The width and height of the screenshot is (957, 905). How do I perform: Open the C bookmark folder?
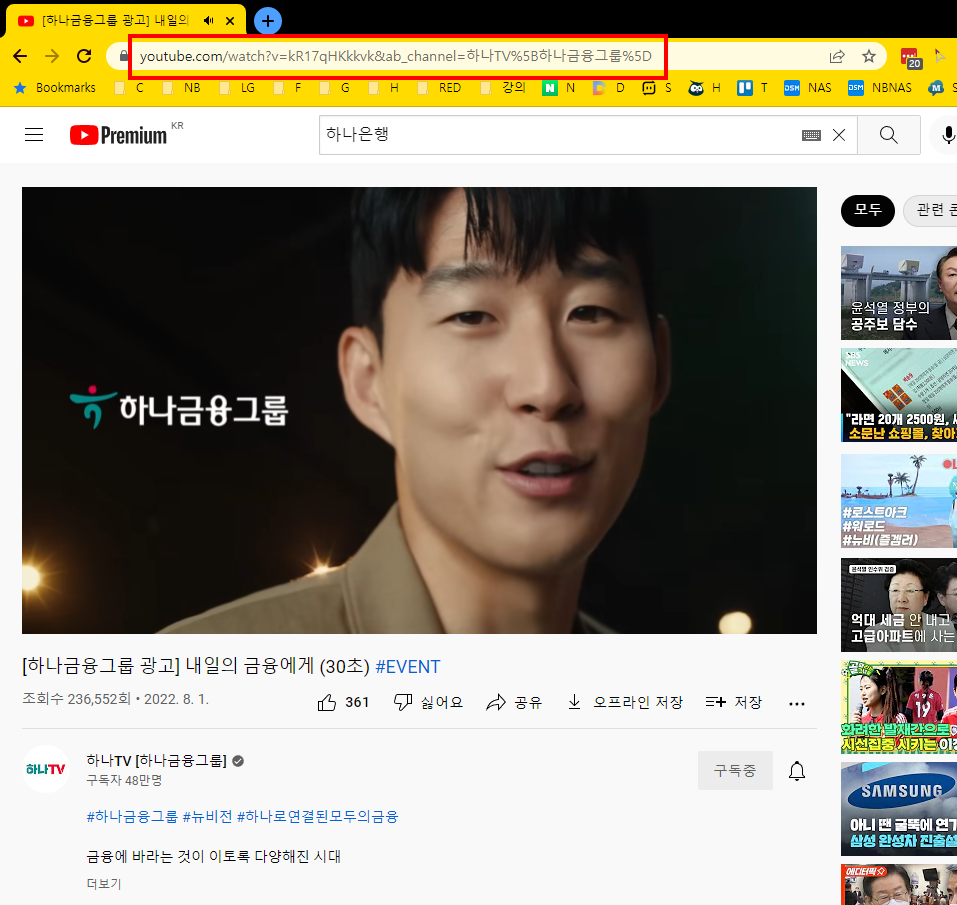pos(129,88)
